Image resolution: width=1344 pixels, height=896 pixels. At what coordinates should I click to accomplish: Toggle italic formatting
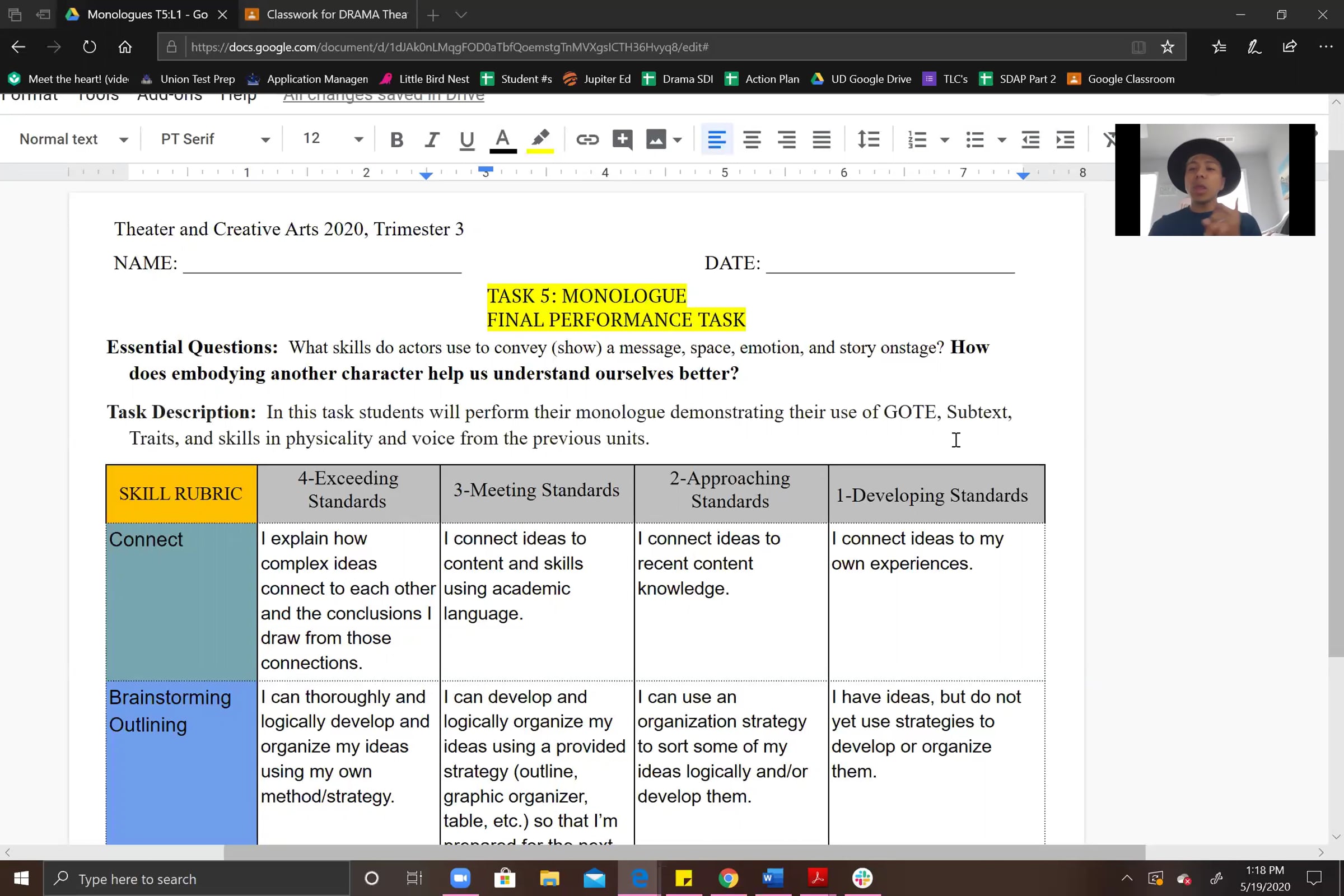pos(432,139)
